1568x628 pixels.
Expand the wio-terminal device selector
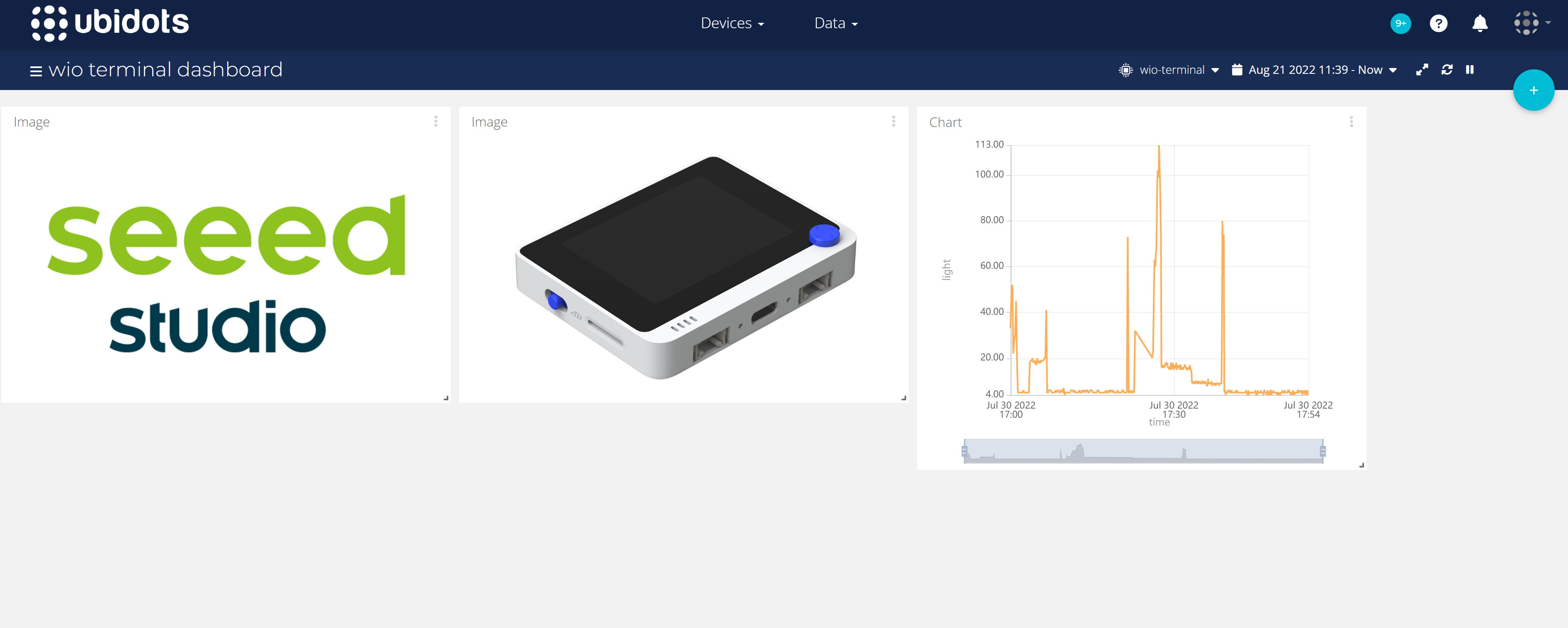tap(1169, 70)
